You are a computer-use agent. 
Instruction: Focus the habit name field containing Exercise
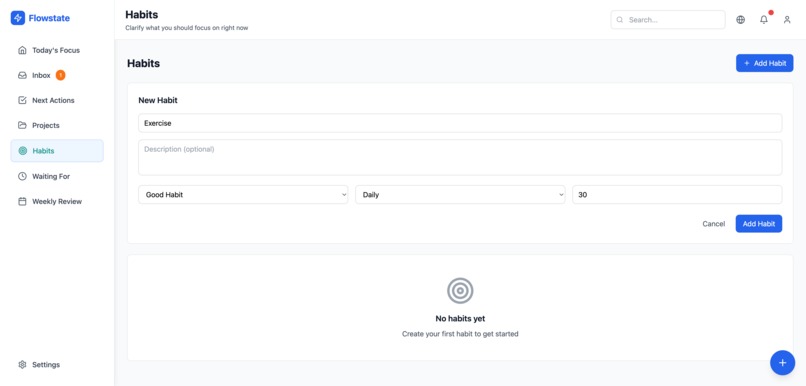coord(460,123)
